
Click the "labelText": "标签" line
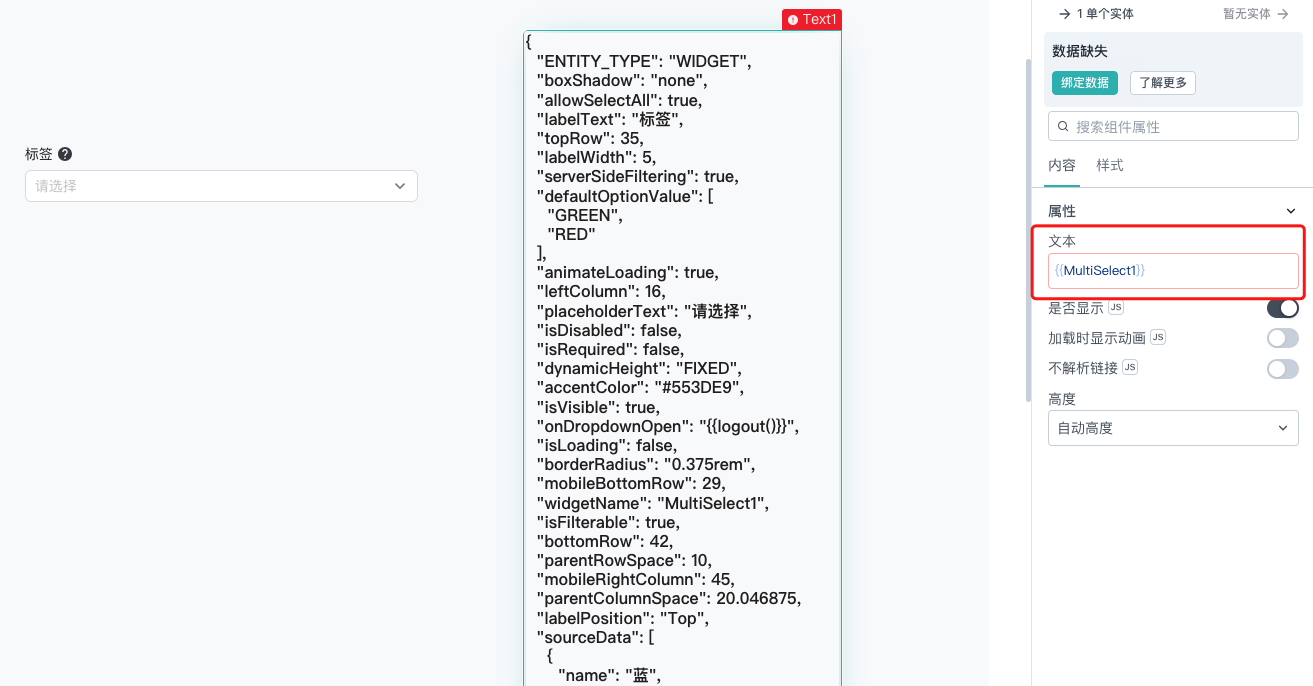pyautogui.click(x=610, y=119)
